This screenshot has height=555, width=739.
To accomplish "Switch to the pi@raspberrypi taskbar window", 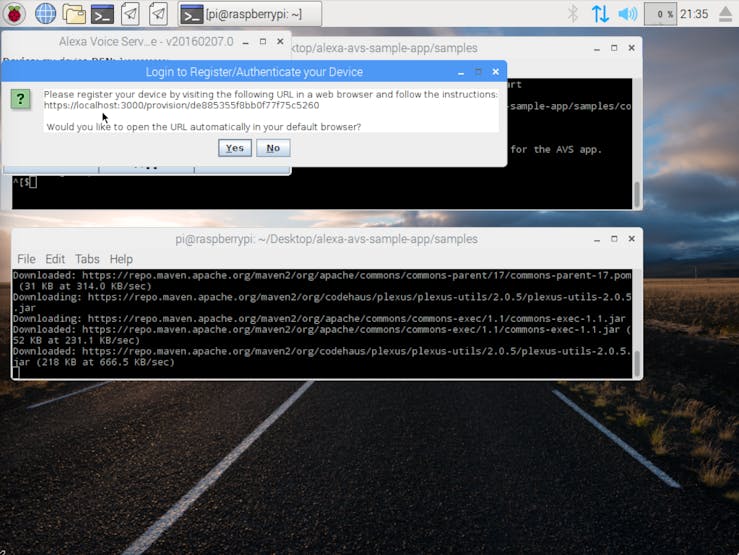I will 250,14.
